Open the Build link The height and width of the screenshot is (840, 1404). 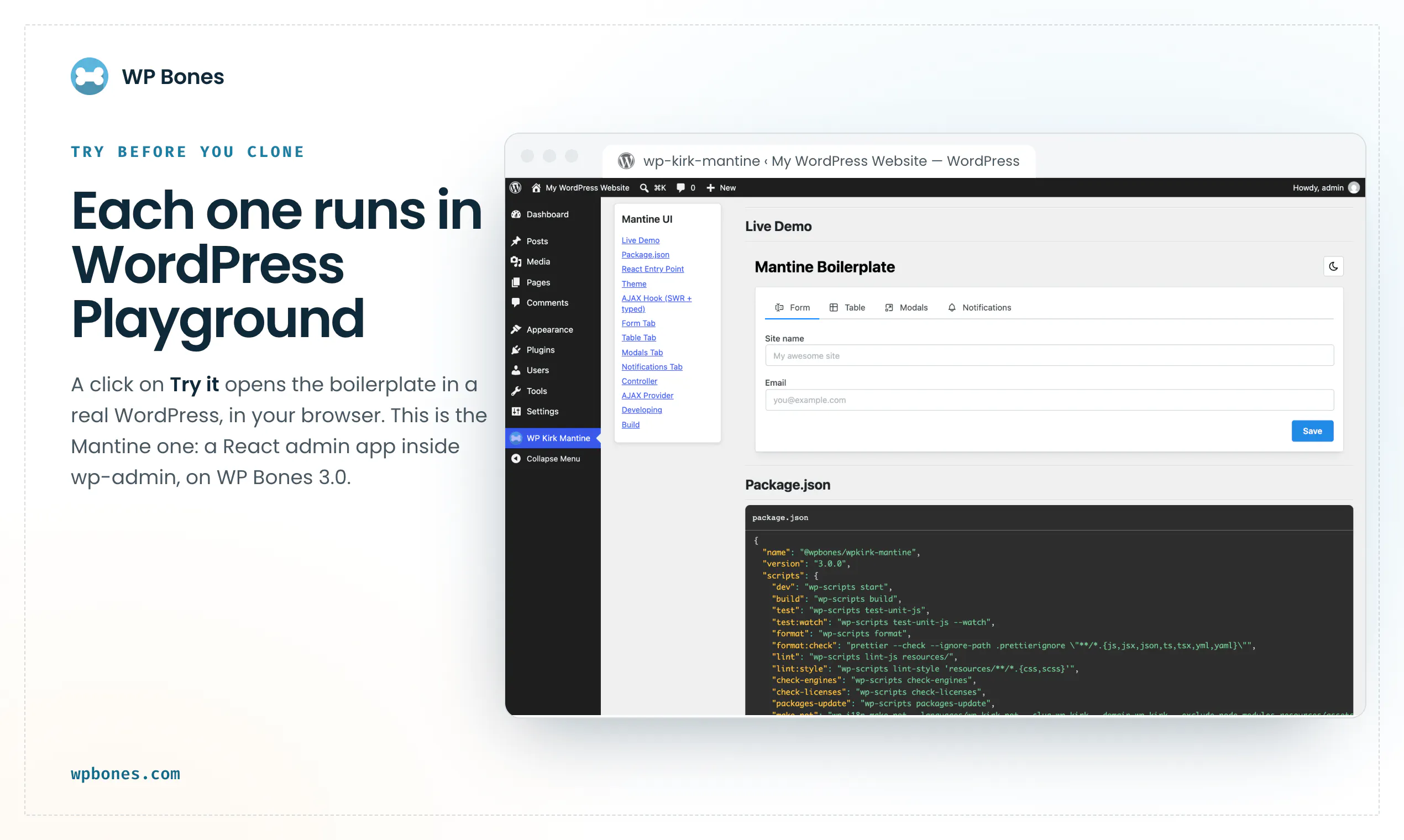point(631,424)
